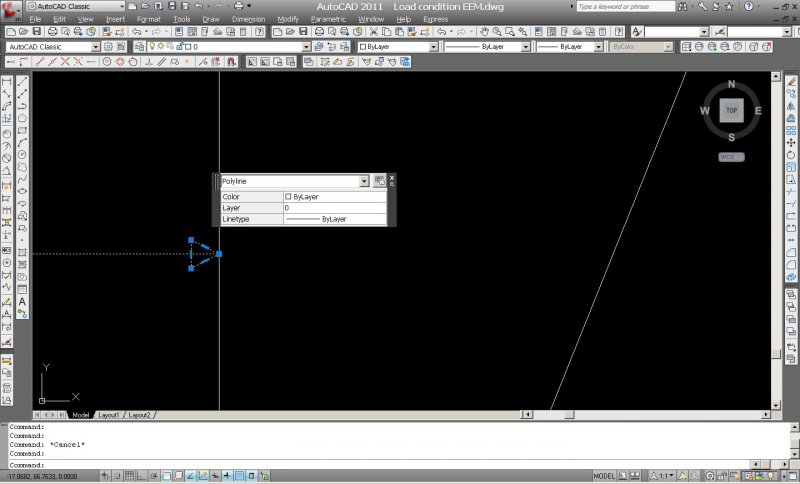The width and height of the screenshot is (800, 484).
Task: Open the Layer Properties Manager icon
Action: coord(139,47)
